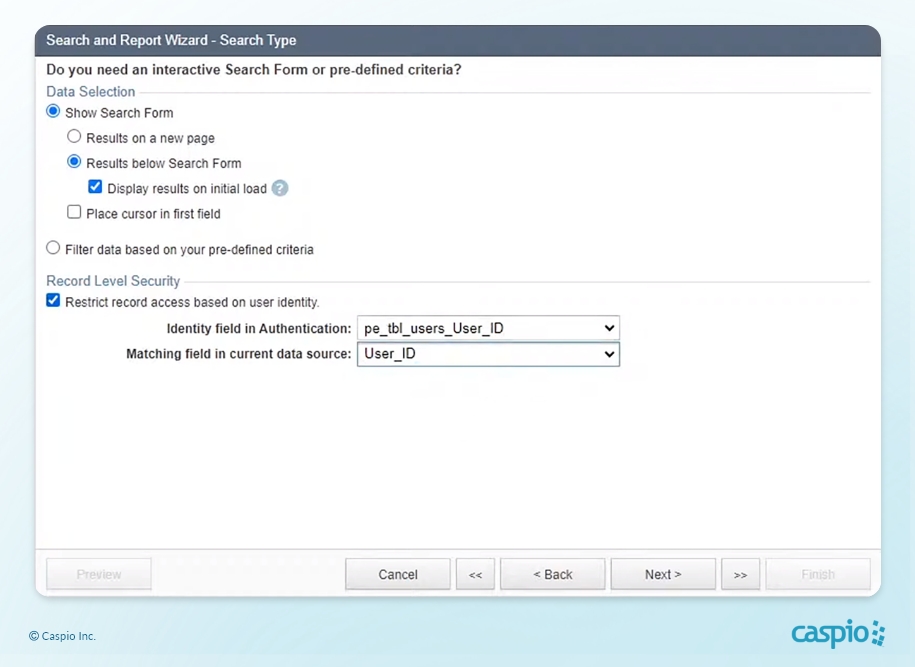The width and height of the screenshot is (915, 667).
Task: Select Results below Search Form option
Action: 74,162
